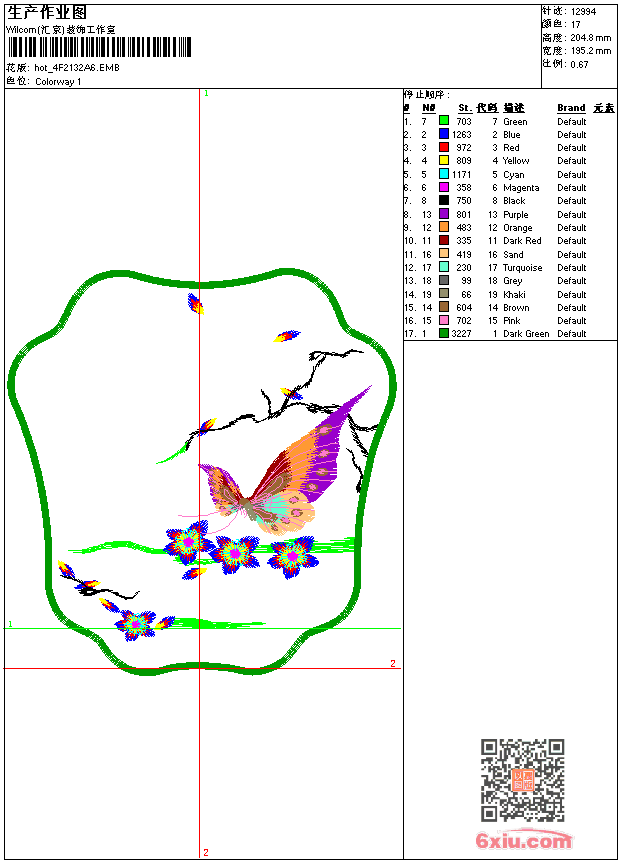620x860 pixels.
Task: Pick the Purple color swatch
Action: click(444, 214)
